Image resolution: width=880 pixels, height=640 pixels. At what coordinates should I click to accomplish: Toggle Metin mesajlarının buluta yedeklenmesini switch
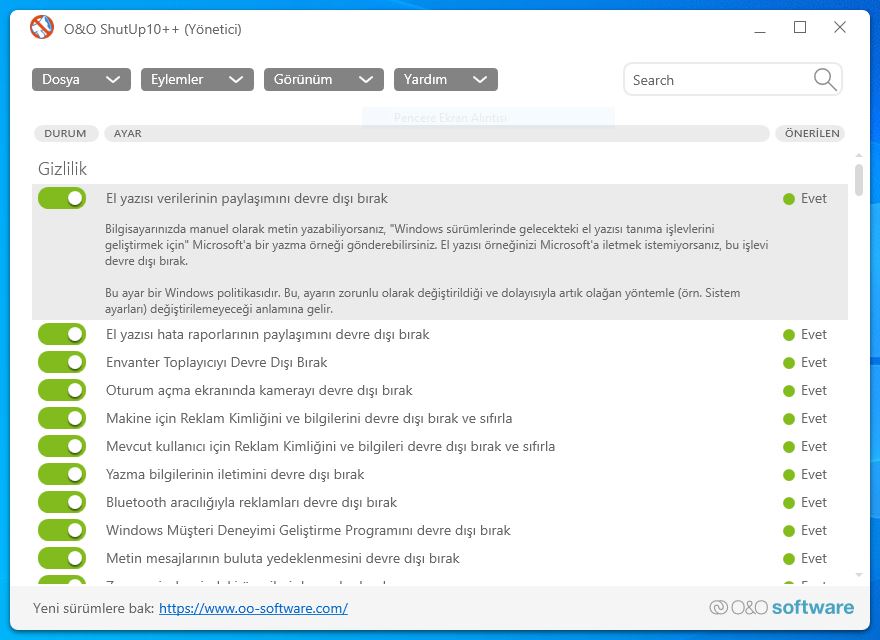pos(62,559)
